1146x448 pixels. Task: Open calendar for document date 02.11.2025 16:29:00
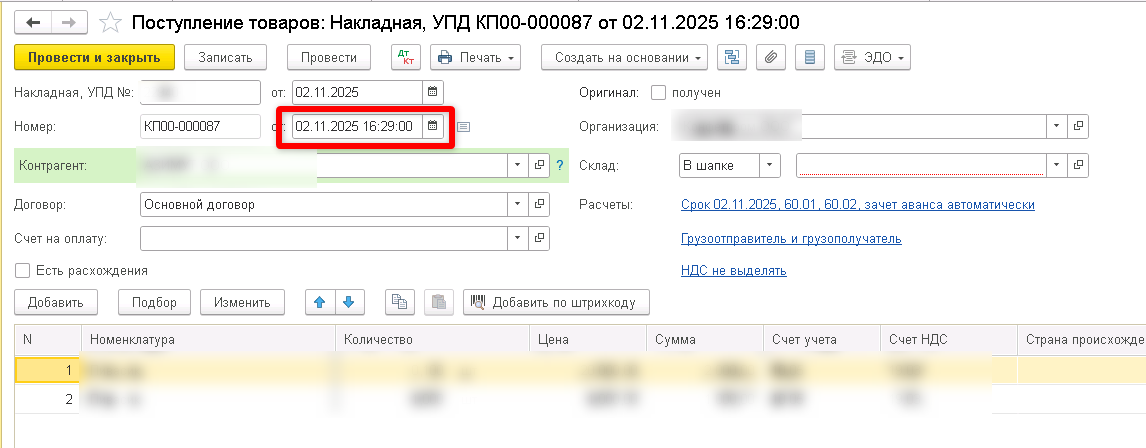432,126
